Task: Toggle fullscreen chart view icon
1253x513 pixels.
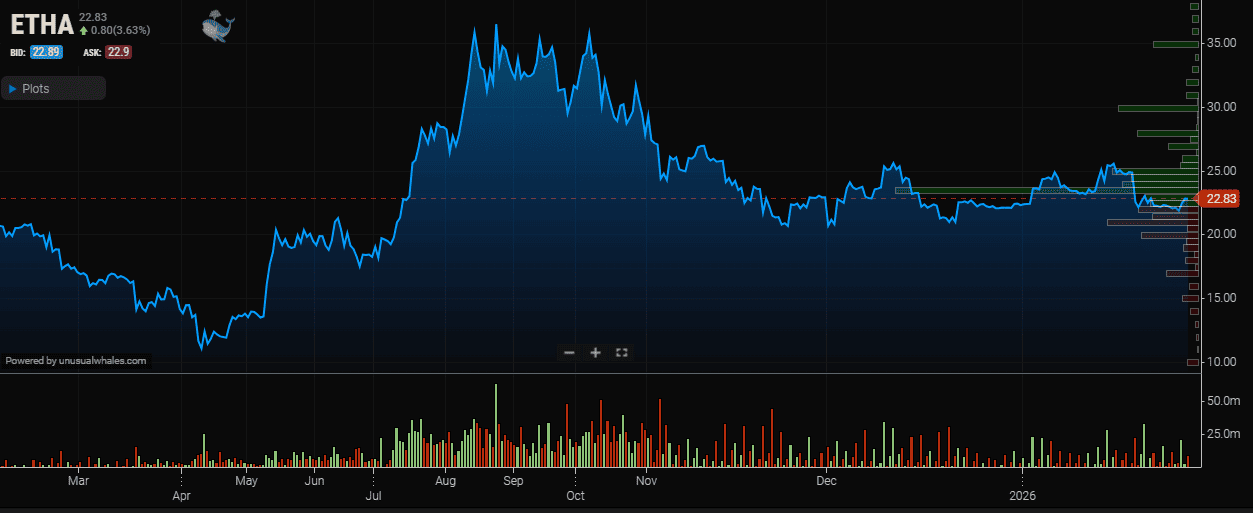Action: 621,352
